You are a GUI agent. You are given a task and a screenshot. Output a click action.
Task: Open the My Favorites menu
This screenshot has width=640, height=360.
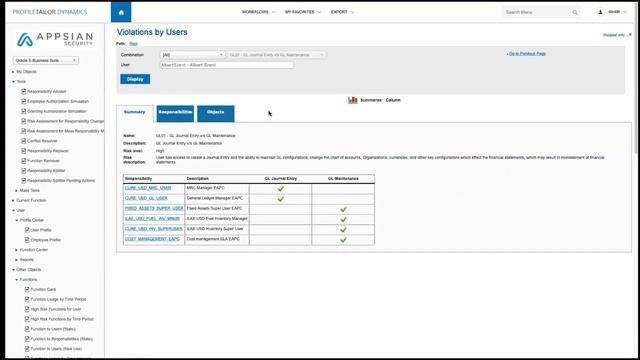303,12
